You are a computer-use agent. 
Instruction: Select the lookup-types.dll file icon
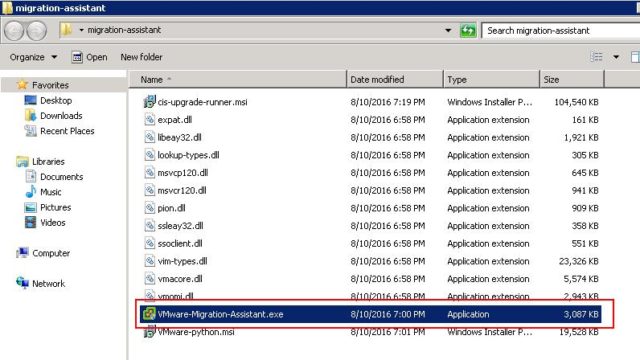coord(149,155)
